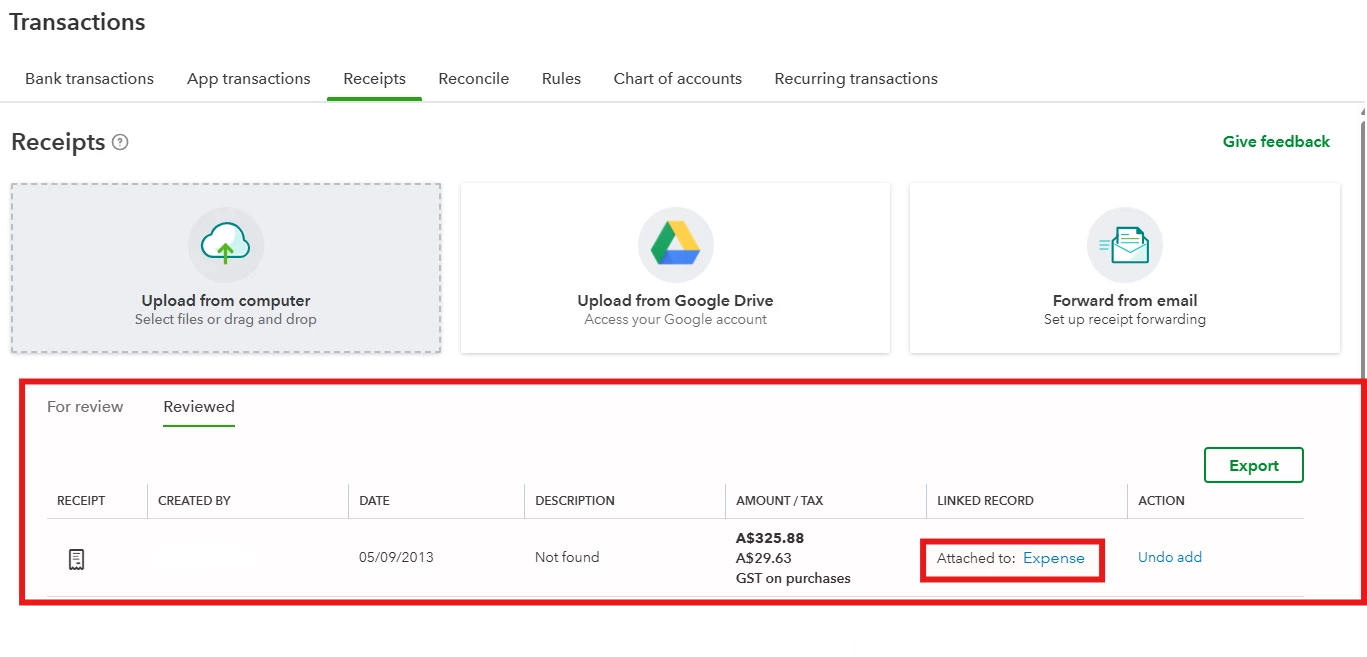Open the Chart of accounts tab
The width and height of the screenshot is (1367, 657).
[678, 79]
